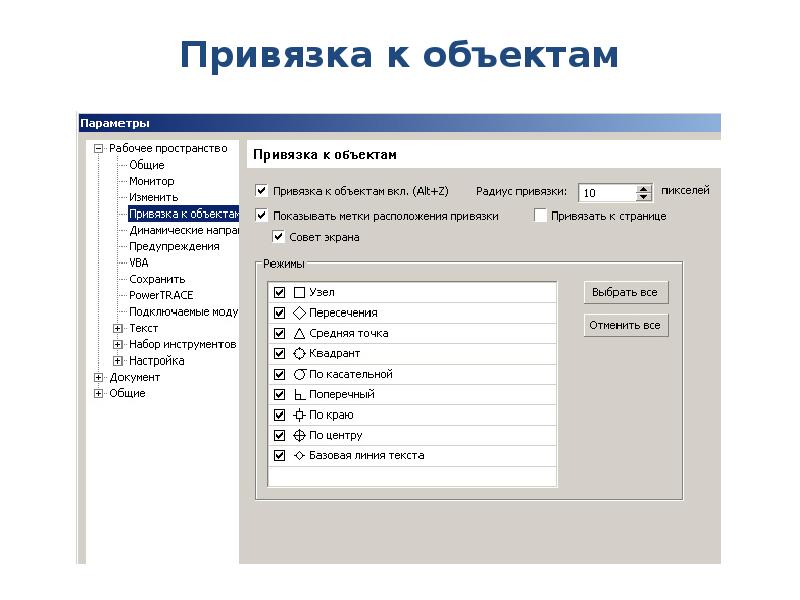Select the Сохранить tree item

pyautogui.click(x=157, y=279)
